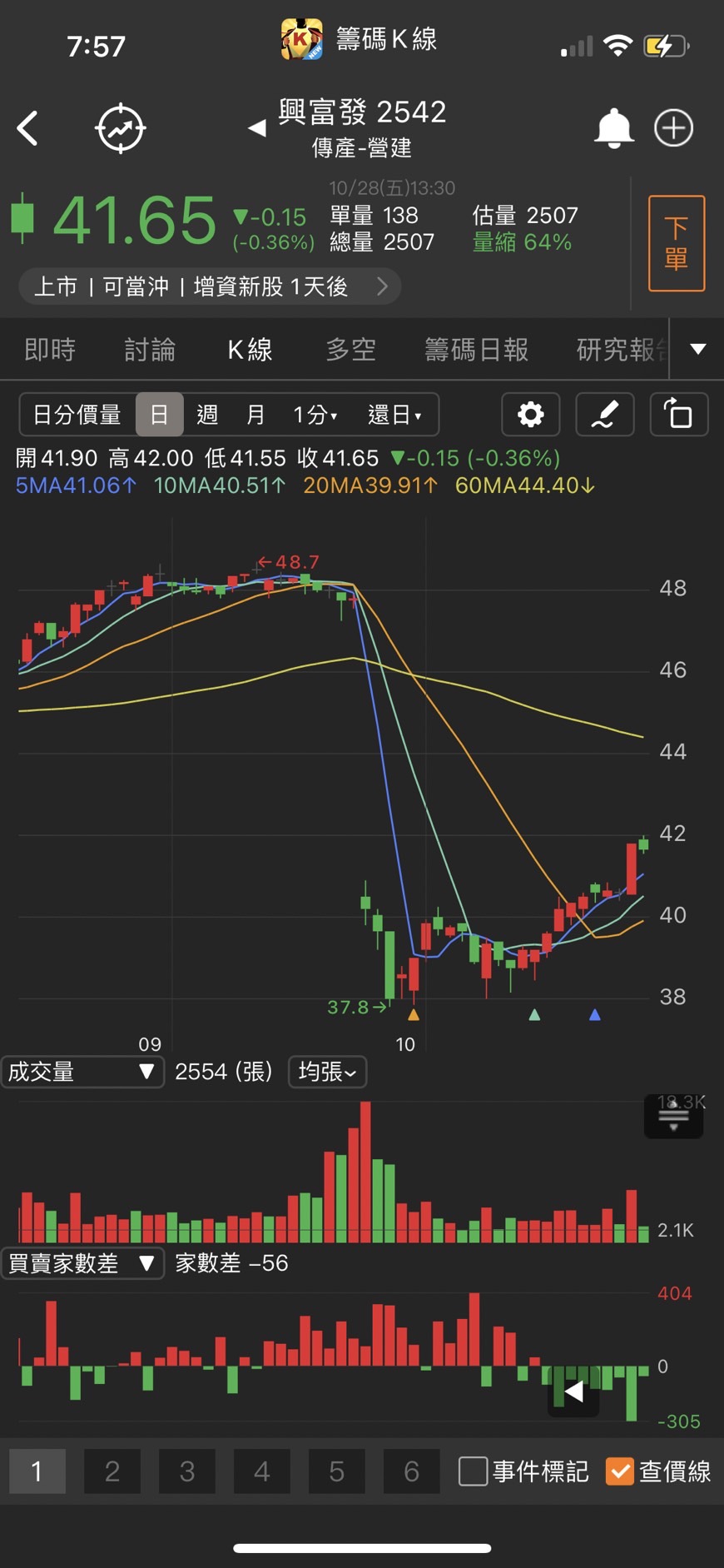The height and width of the screenshot is (1568, 724).
Task: Tap the 5MA41.06 moving average label
Action: tap(77, 485)
